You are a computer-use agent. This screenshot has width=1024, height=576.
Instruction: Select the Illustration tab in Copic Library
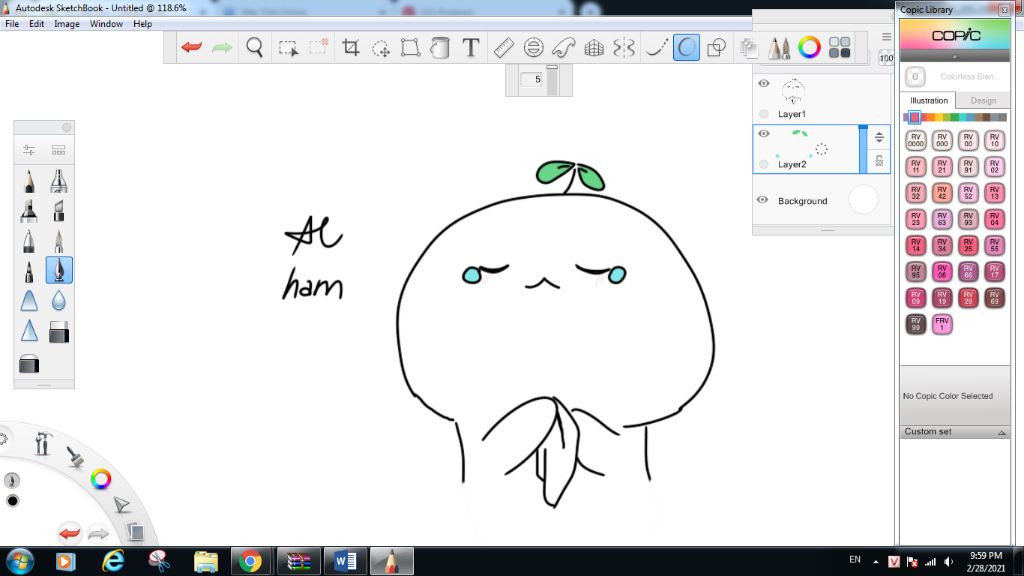pyautogui.click(x=929, y=101)
